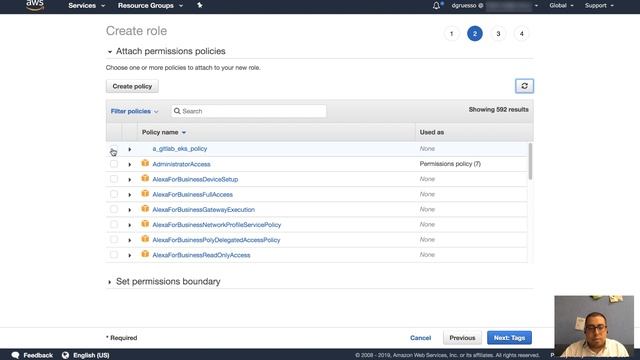
Task: Focus the policy Search field
Action: pos(249,111)
